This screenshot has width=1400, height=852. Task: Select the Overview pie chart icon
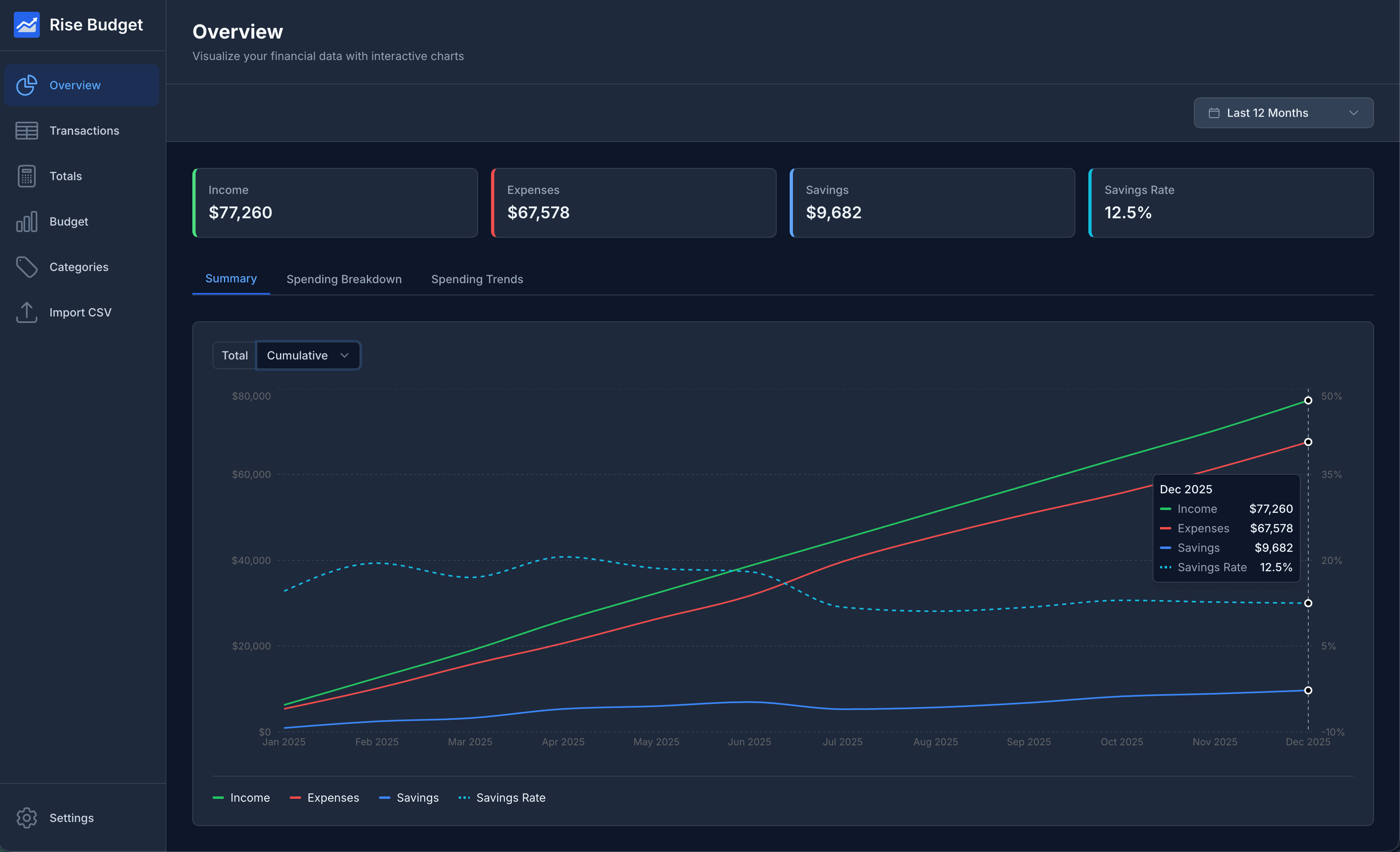click(27, 85)
